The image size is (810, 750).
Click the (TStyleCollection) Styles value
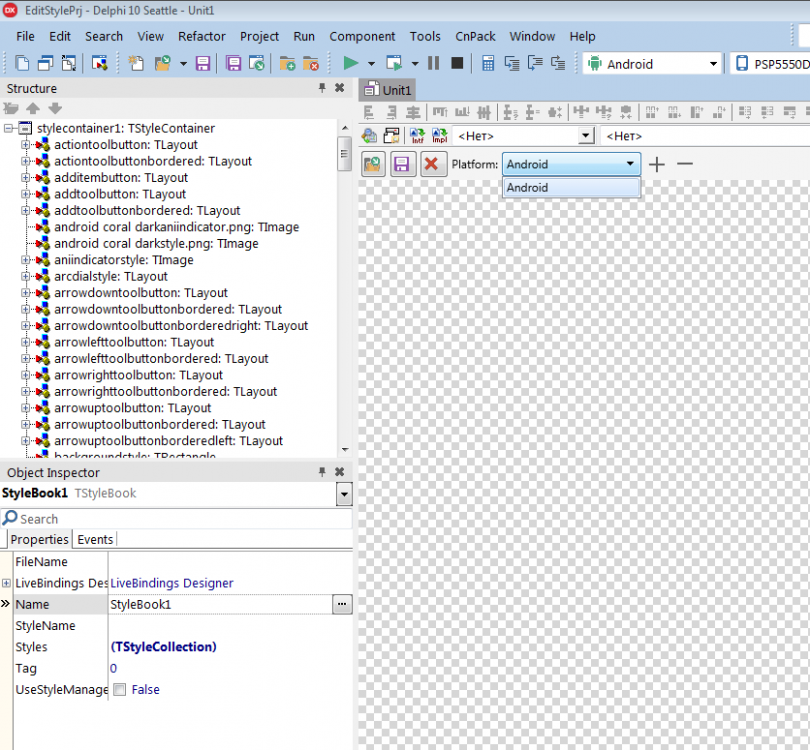tap(163, 647)
